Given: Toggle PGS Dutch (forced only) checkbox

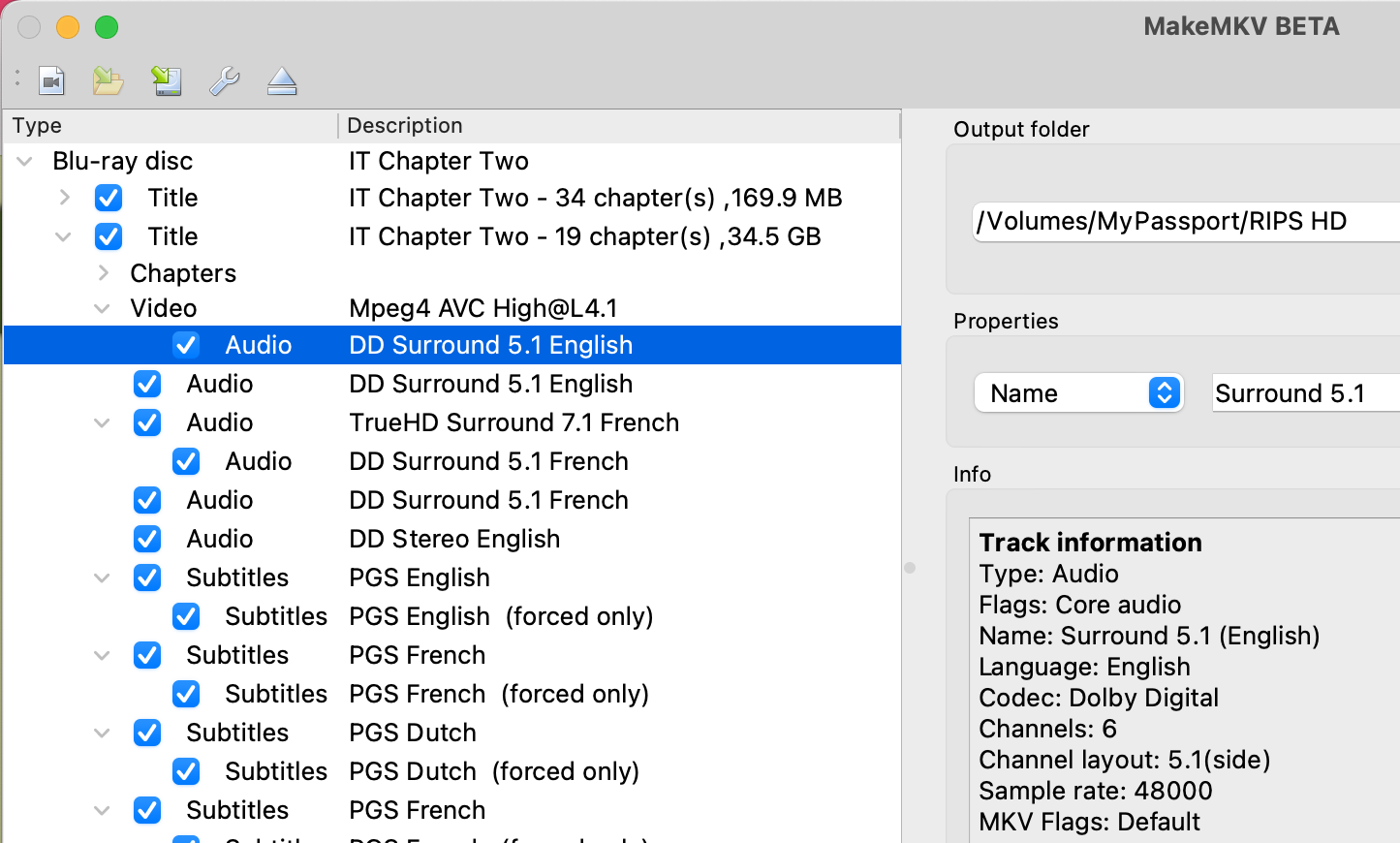Looking at the screenshot, I should [186, 771].
